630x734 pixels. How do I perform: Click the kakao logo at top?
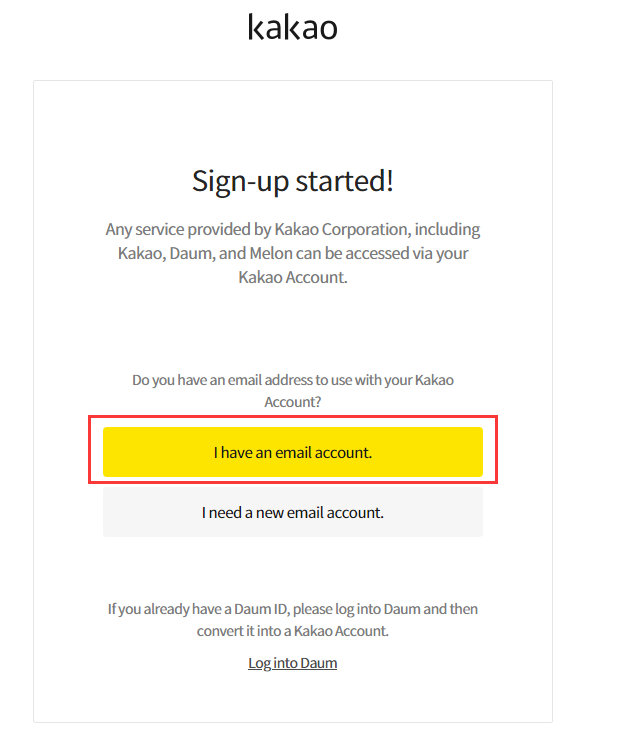pos(293,27)
